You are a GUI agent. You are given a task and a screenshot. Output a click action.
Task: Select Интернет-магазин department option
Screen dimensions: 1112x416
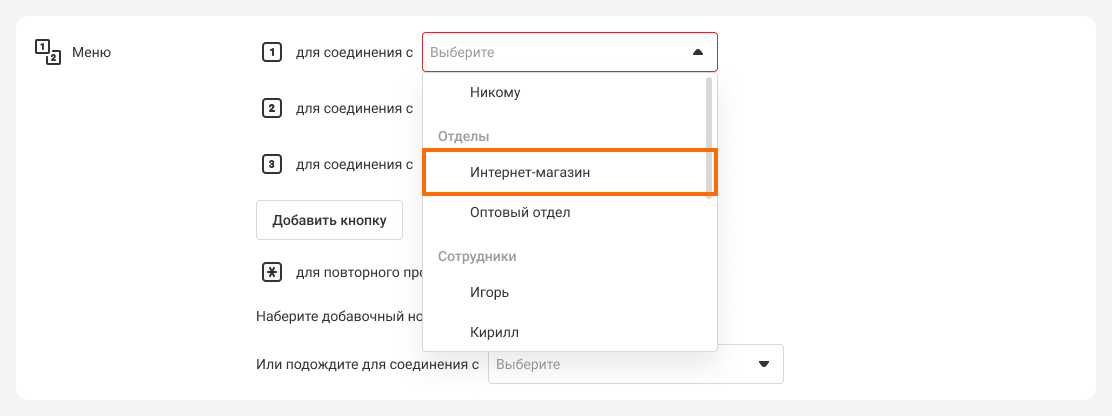530,172
